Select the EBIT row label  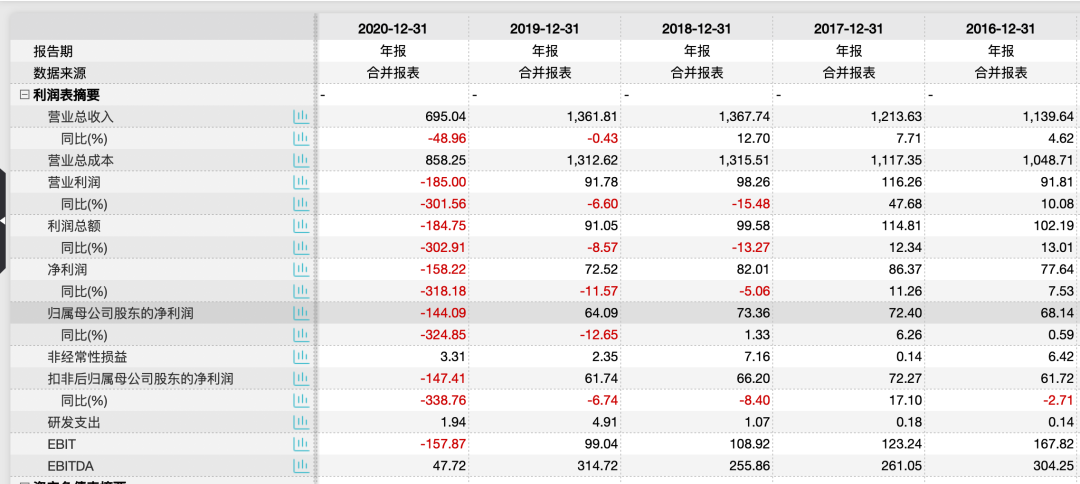pyautogui.click(x=61, y=445)
